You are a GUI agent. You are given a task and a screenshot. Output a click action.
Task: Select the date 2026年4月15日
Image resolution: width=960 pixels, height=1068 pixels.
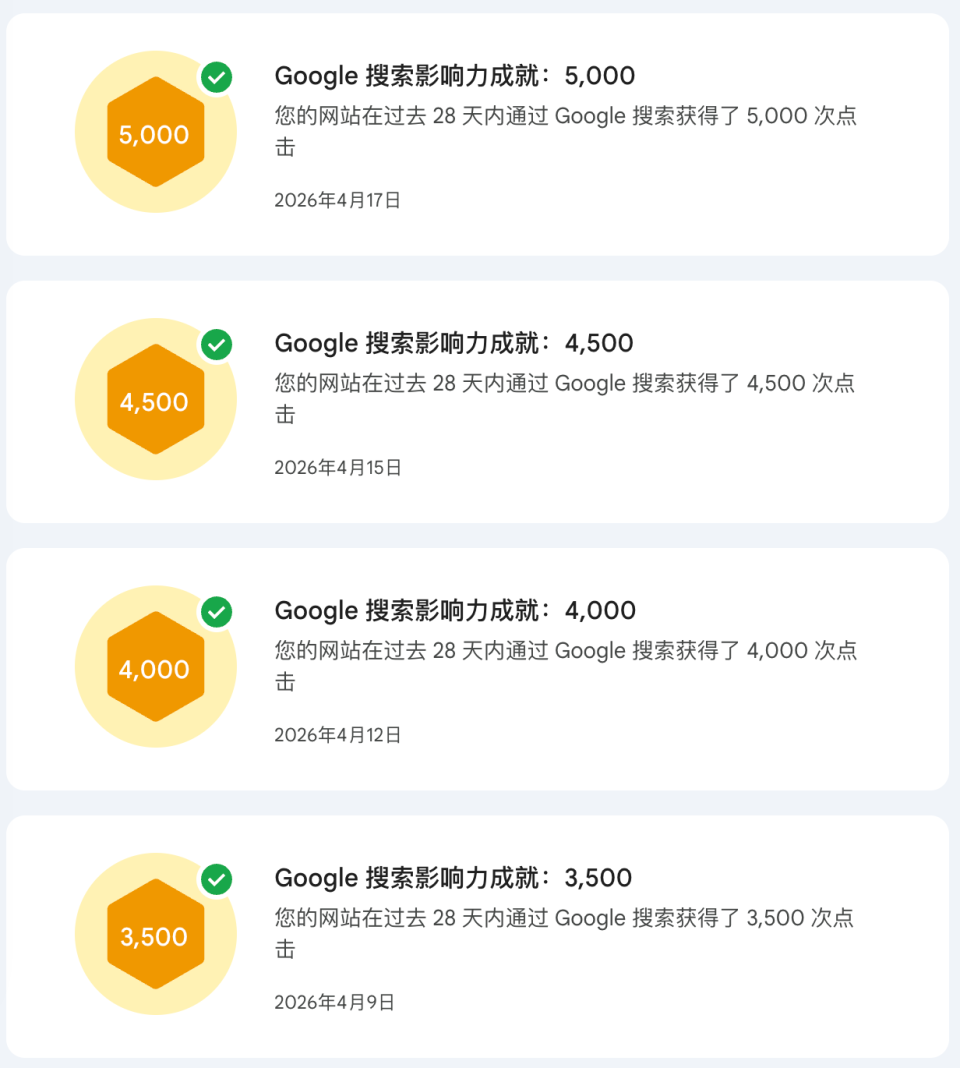coord(338,468)
